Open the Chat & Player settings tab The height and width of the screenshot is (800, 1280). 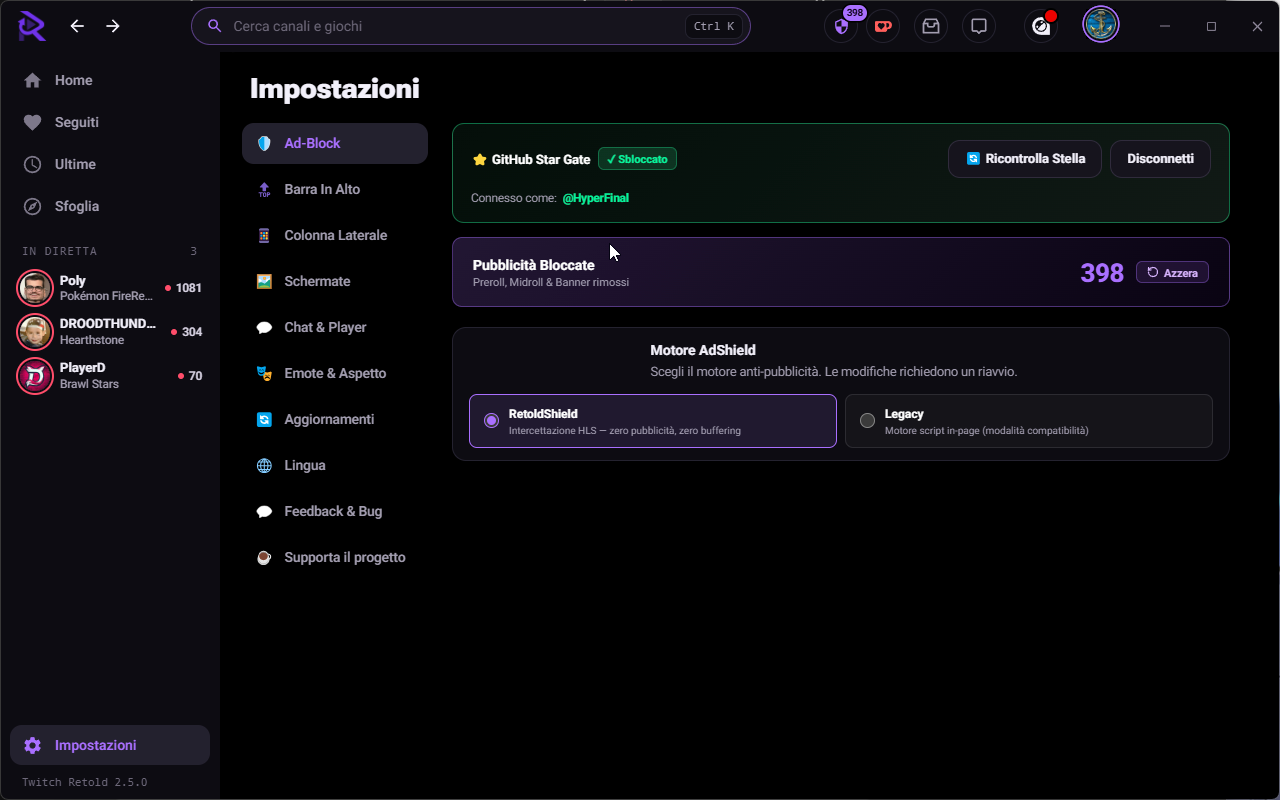335,327
